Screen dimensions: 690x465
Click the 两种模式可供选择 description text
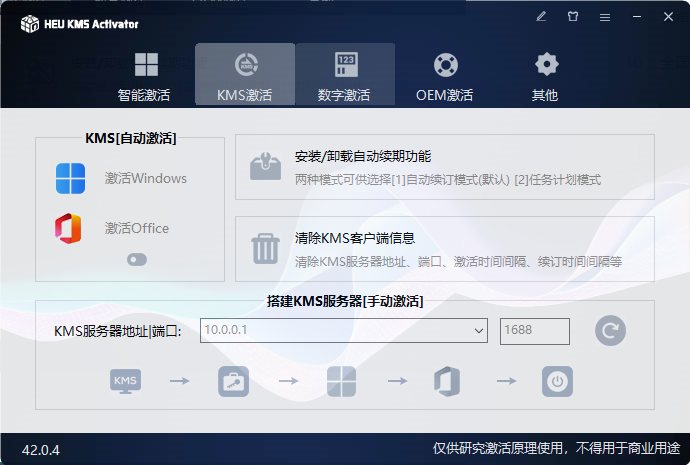448,180
